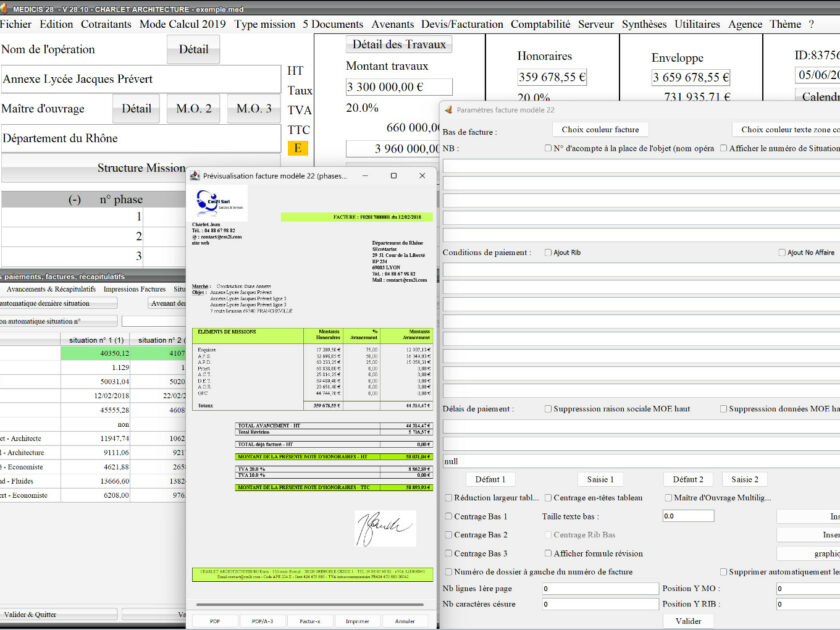Click the Saisie 2 button
Viewport: 840px width, 630px height.
coord(745,479)
